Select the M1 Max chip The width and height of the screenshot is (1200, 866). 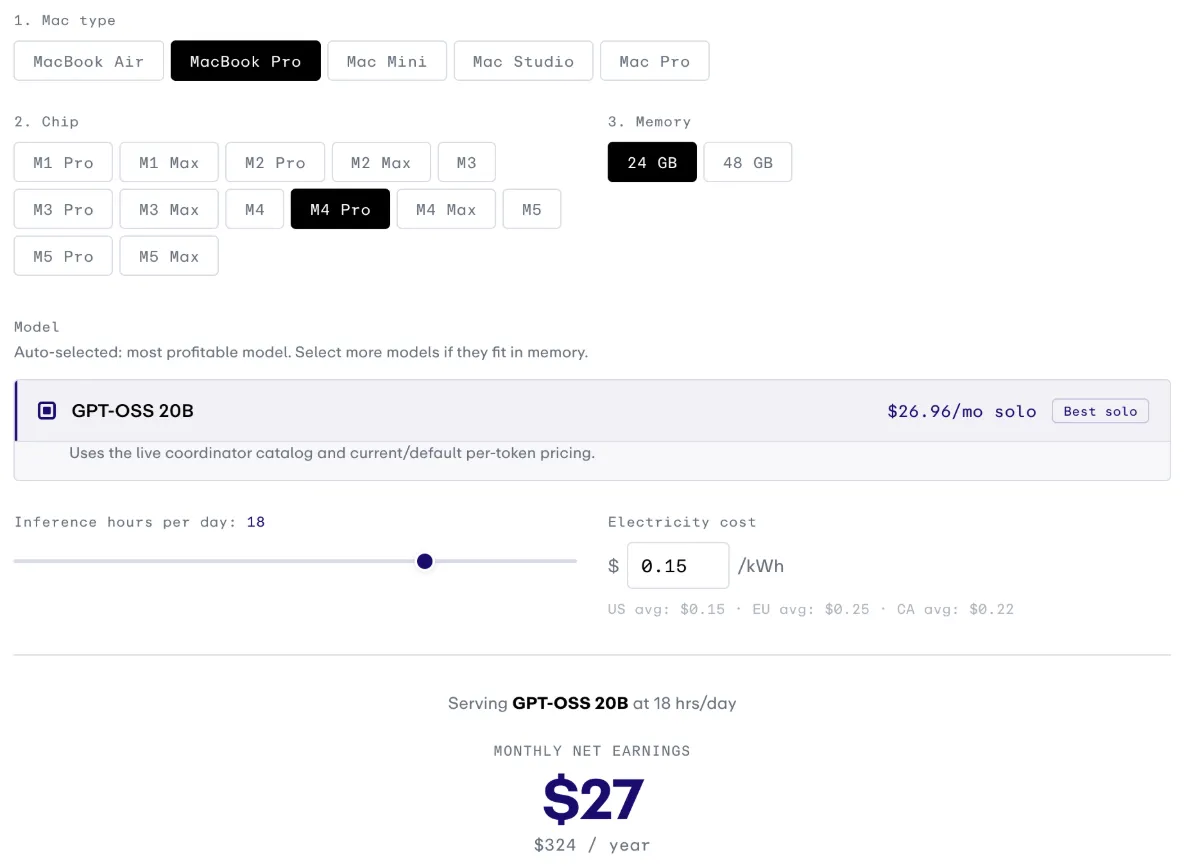(169, 162)
